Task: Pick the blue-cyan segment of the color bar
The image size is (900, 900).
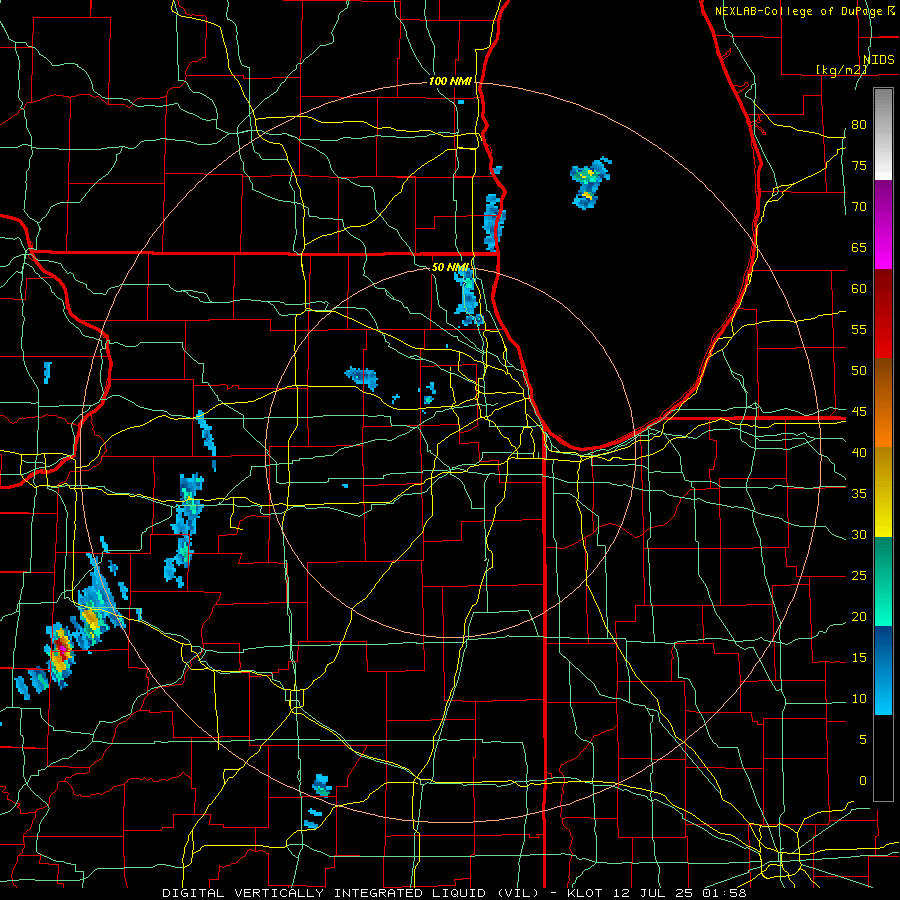Action: tap(883, 670)
